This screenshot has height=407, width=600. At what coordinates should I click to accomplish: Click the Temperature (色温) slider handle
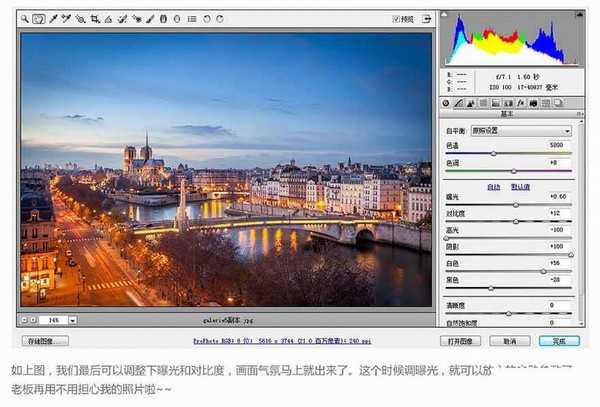point(494,154)
